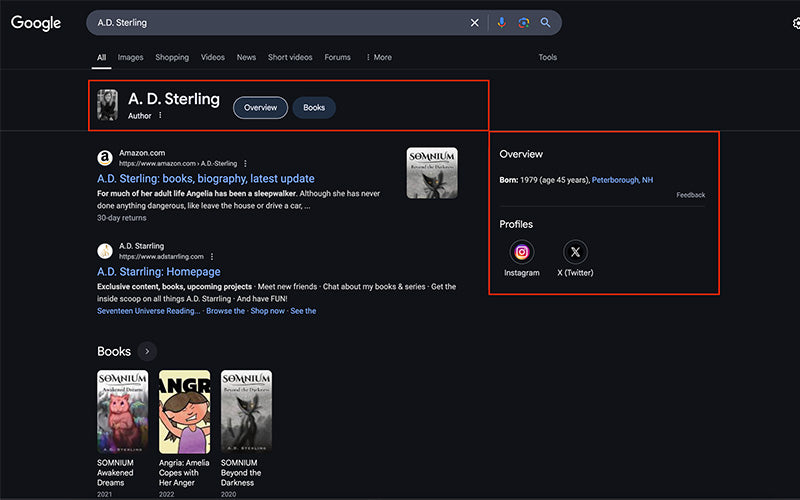Click the Peterborough, NH link
This screenshot has width=800, height=500.
pos(622,180)
